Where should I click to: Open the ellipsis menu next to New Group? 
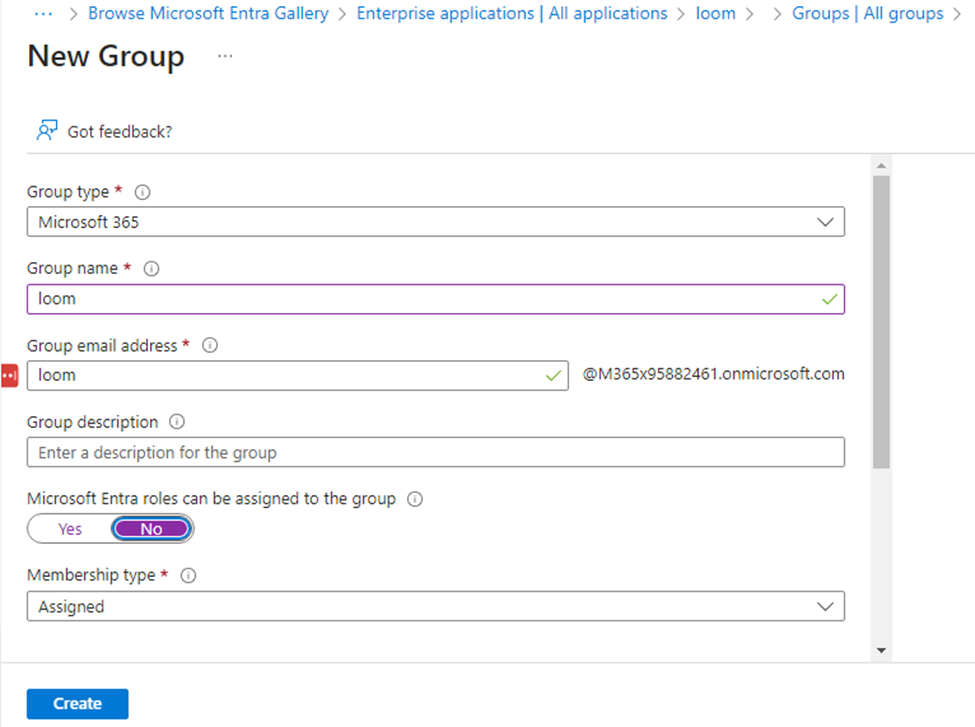pyautogui.click(x=225, y=57)
